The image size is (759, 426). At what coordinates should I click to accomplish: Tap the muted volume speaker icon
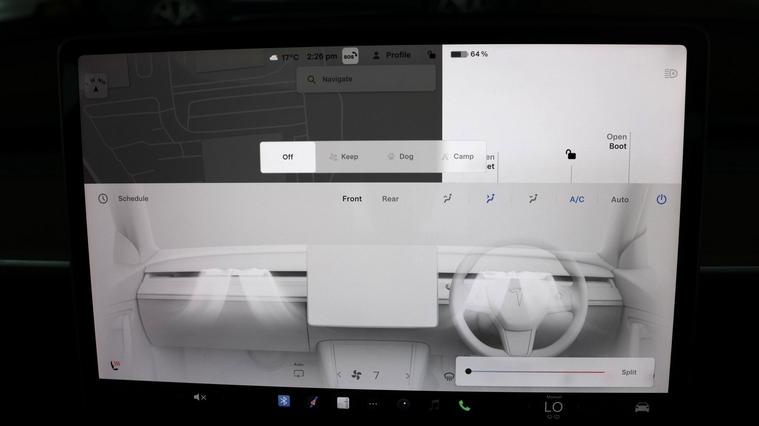(200, 398)
